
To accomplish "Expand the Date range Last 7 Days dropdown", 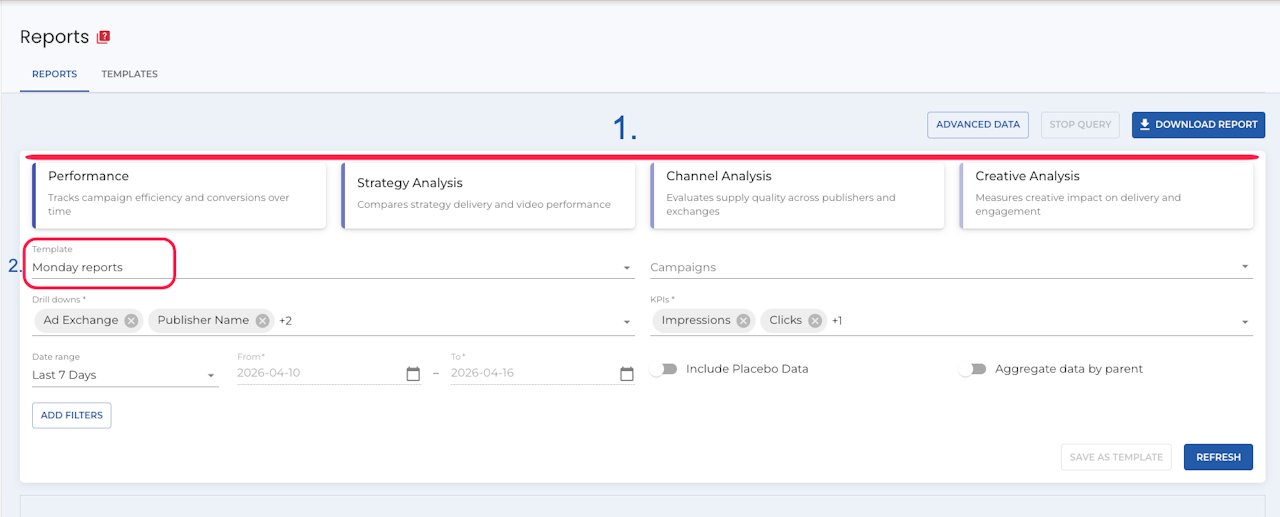I will point(125,375).
